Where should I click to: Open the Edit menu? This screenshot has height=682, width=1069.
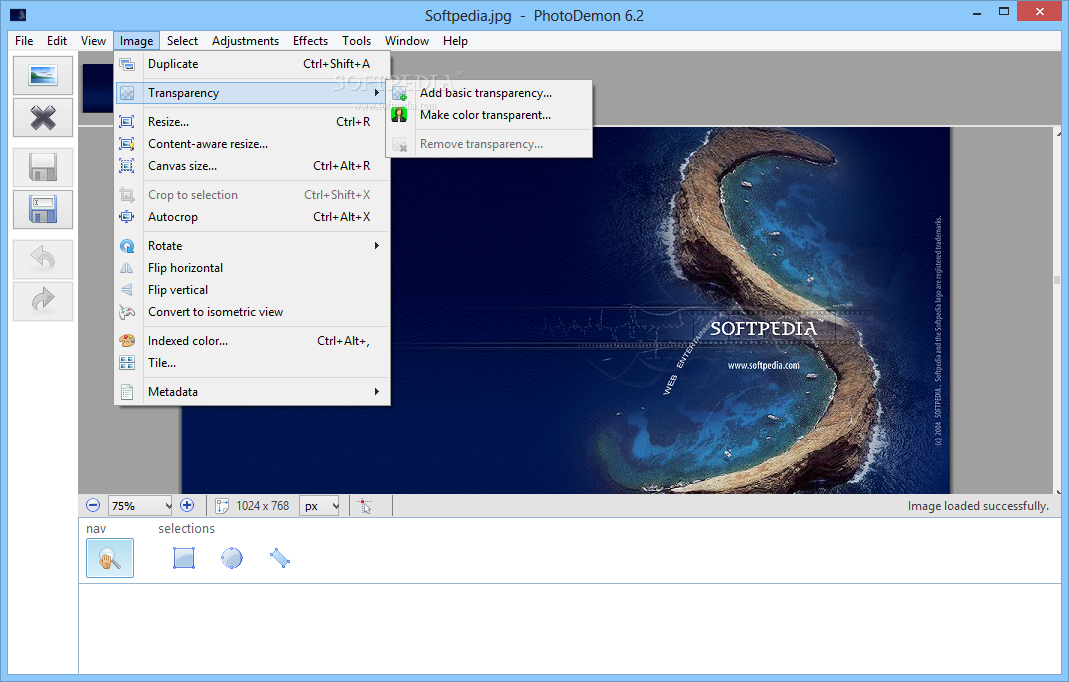[x=57, y=41]
